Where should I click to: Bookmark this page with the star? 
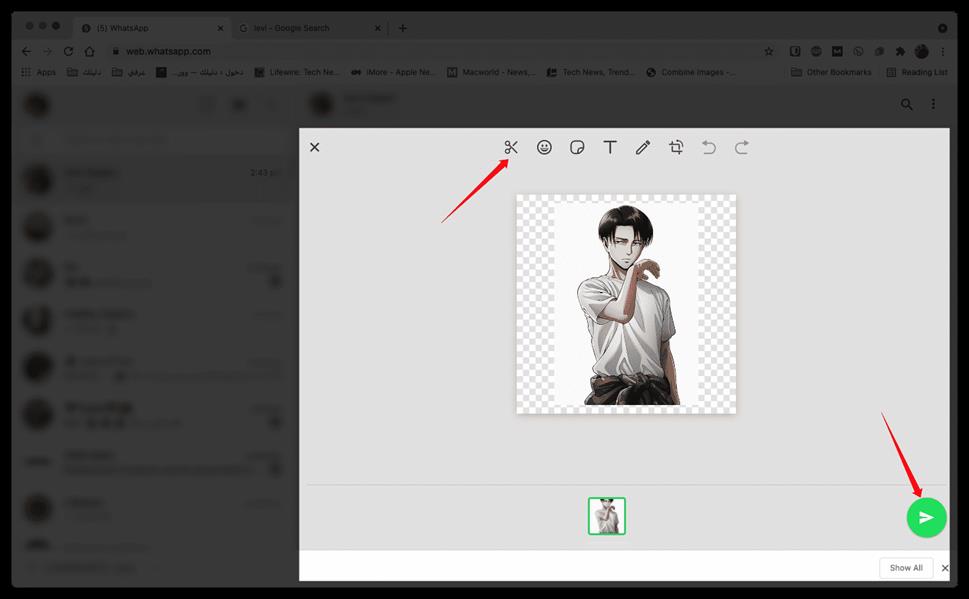coord(768,51)
